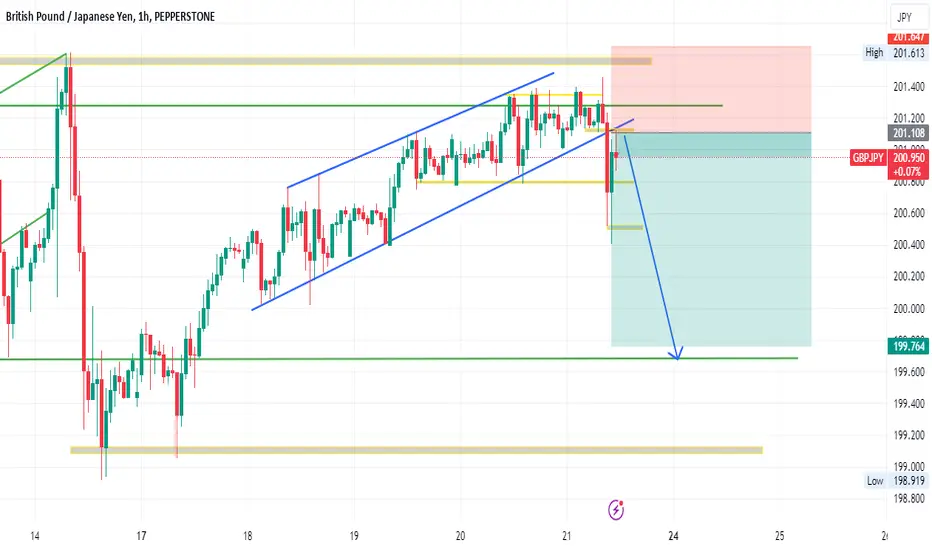Click date 24 on the time axis

673,536
